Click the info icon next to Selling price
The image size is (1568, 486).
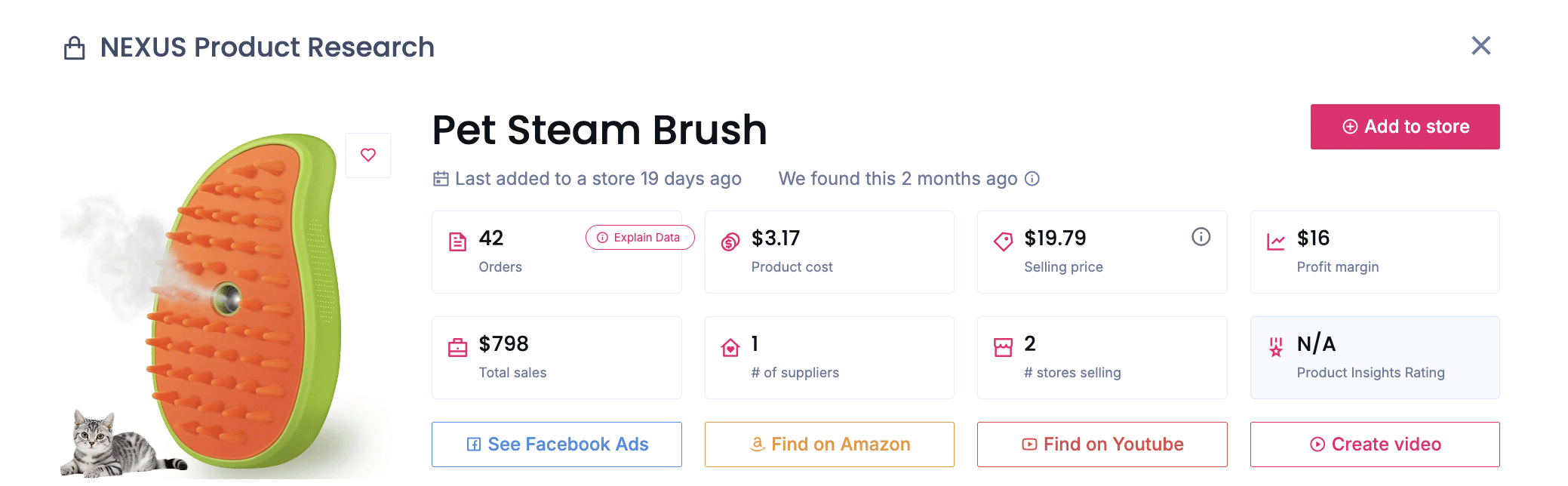coord(1201,236)
